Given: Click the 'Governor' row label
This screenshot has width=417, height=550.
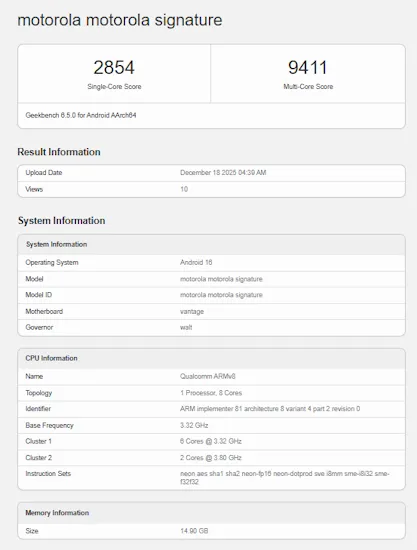Looking at the screenshot, I should [x=39, y=327].
